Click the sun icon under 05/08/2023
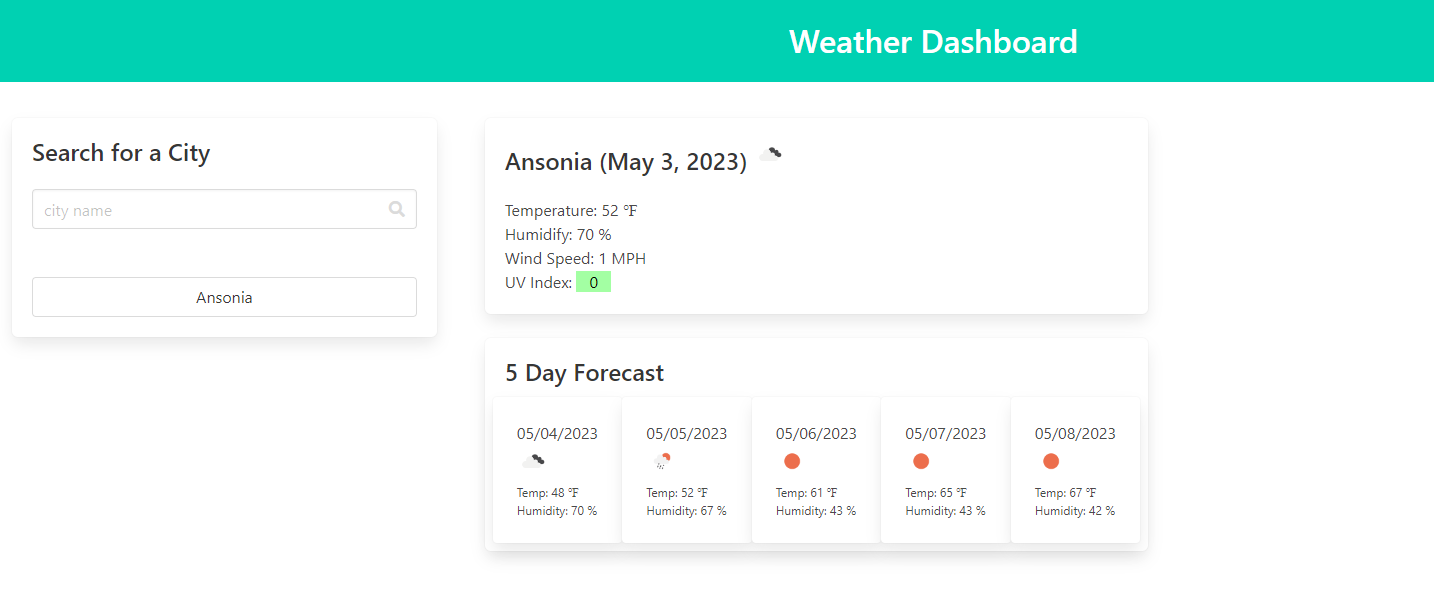The image size is (1434, 597). coord(1050,461)
